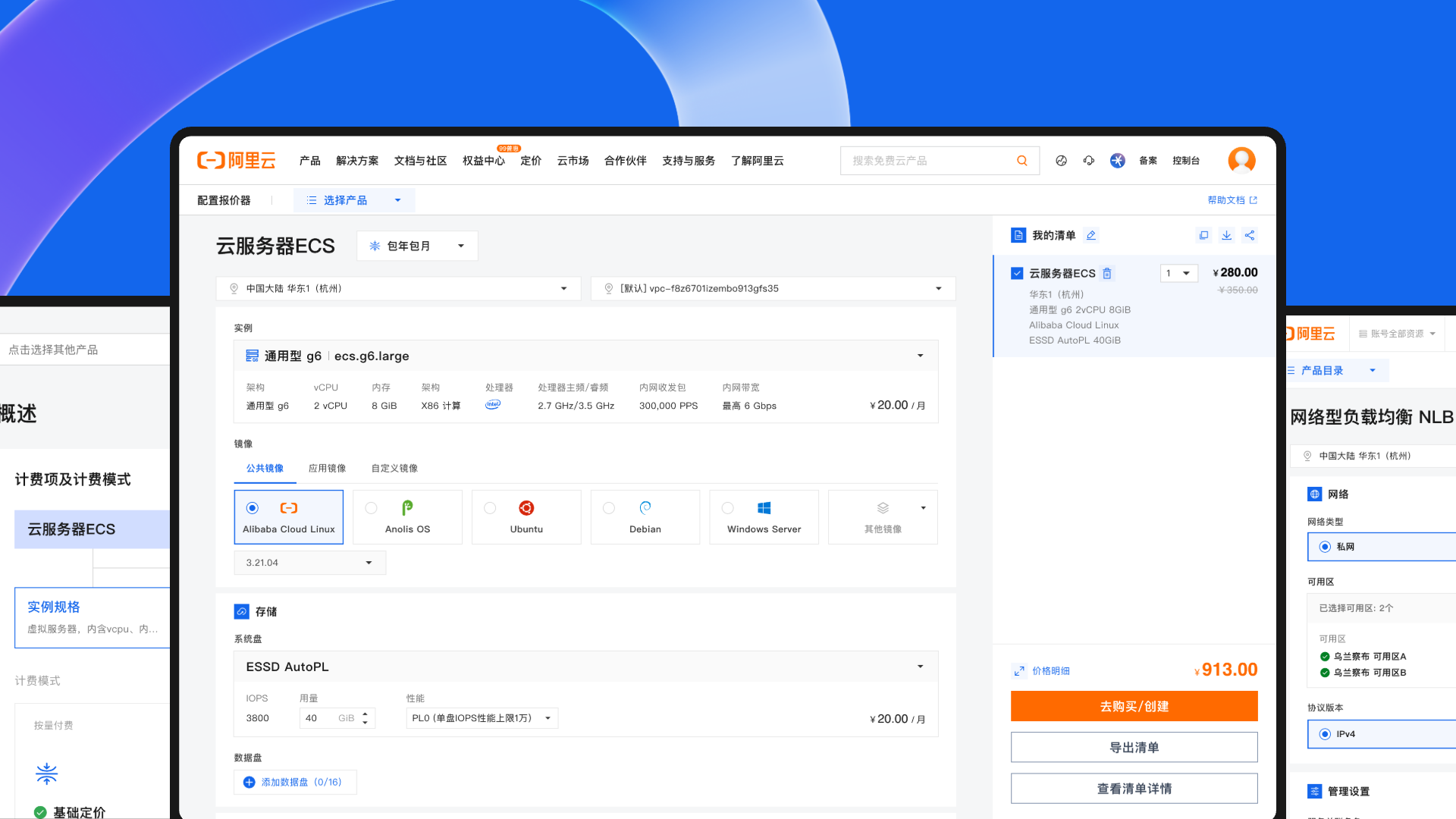Click the edit pencil next to 我的清单
Screen dimensions: 1456x819
point(1091,235)
